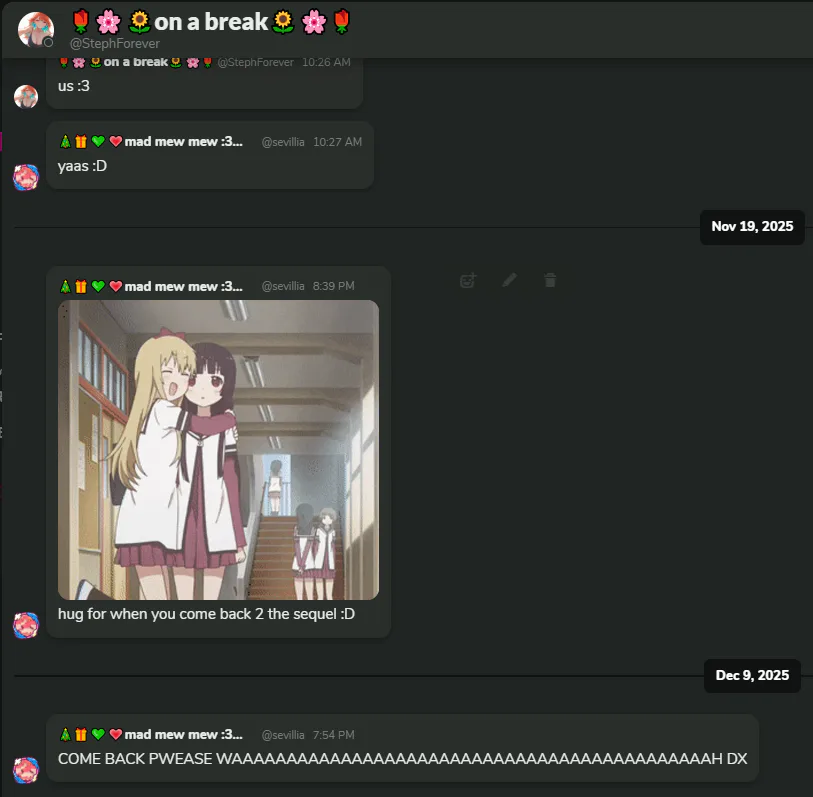Click the avatar beside 'COME BACK PWEASE' message
The height and width of the screenshot is (797, 813).
click(26, 770)
